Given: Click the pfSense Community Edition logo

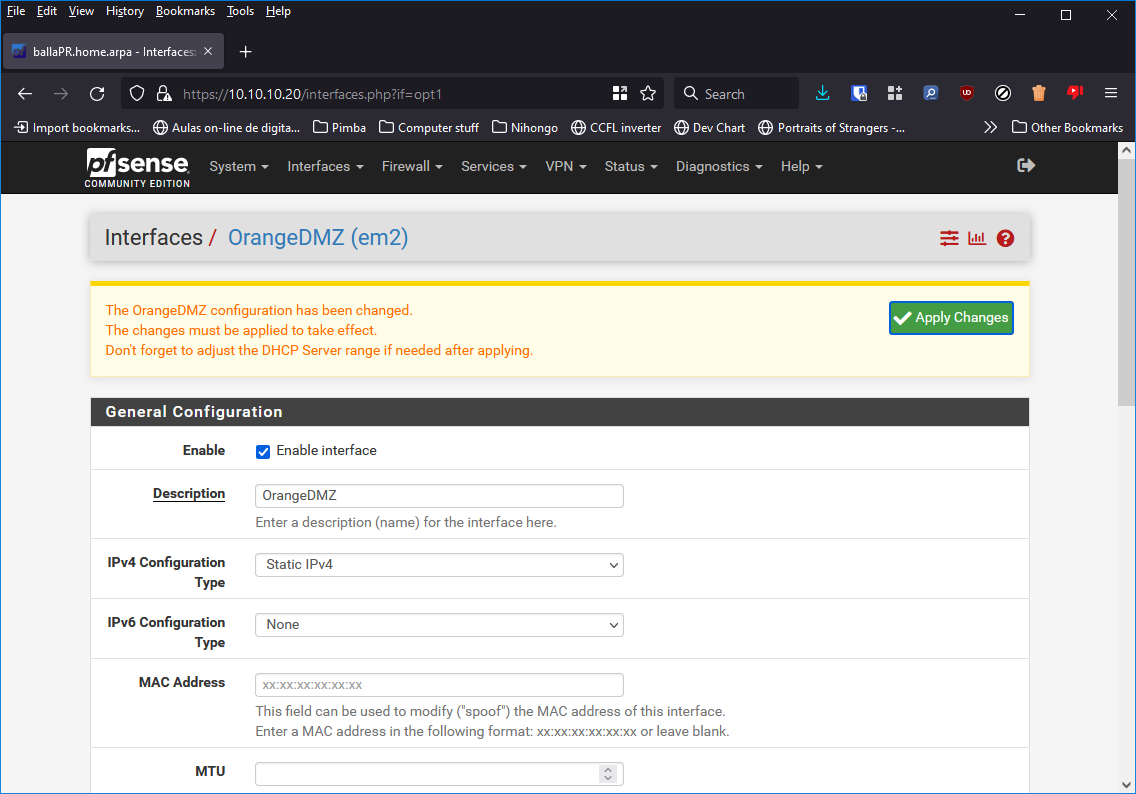Looking at the screenshot, I should tap(137, 167).
